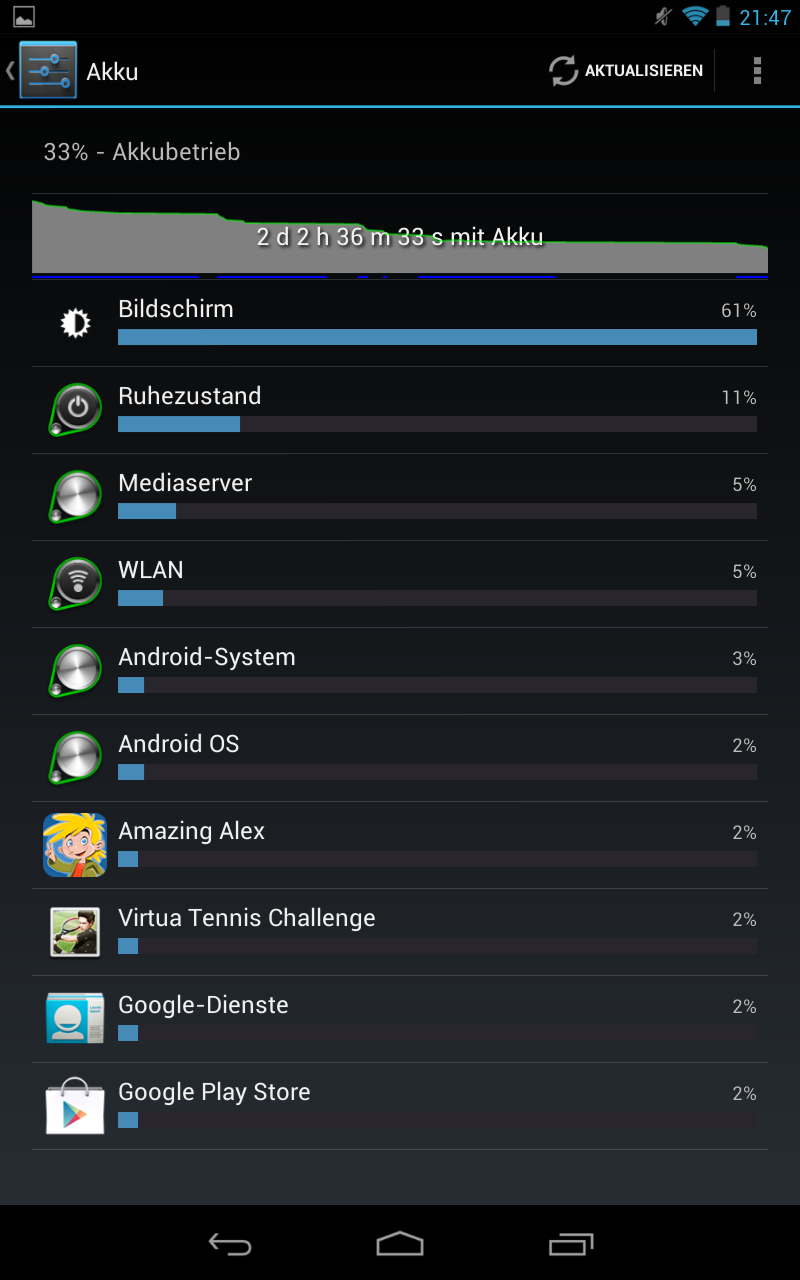Tap the Virtua Tennis Challenge icon
This screenshot has width=800, height=1280.
click(x=75, y=932)
